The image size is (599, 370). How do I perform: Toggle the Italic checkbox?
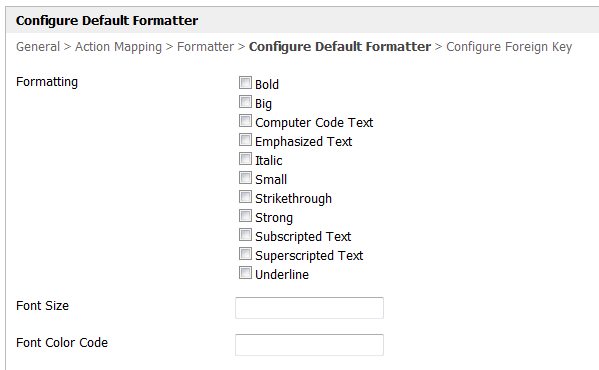[245, 158]
